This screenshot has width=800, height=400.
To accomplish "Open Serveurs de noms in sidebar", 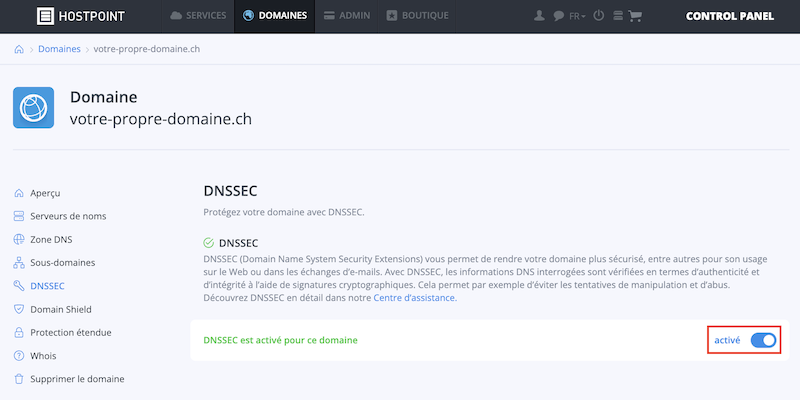I will (x=68, y=216).
